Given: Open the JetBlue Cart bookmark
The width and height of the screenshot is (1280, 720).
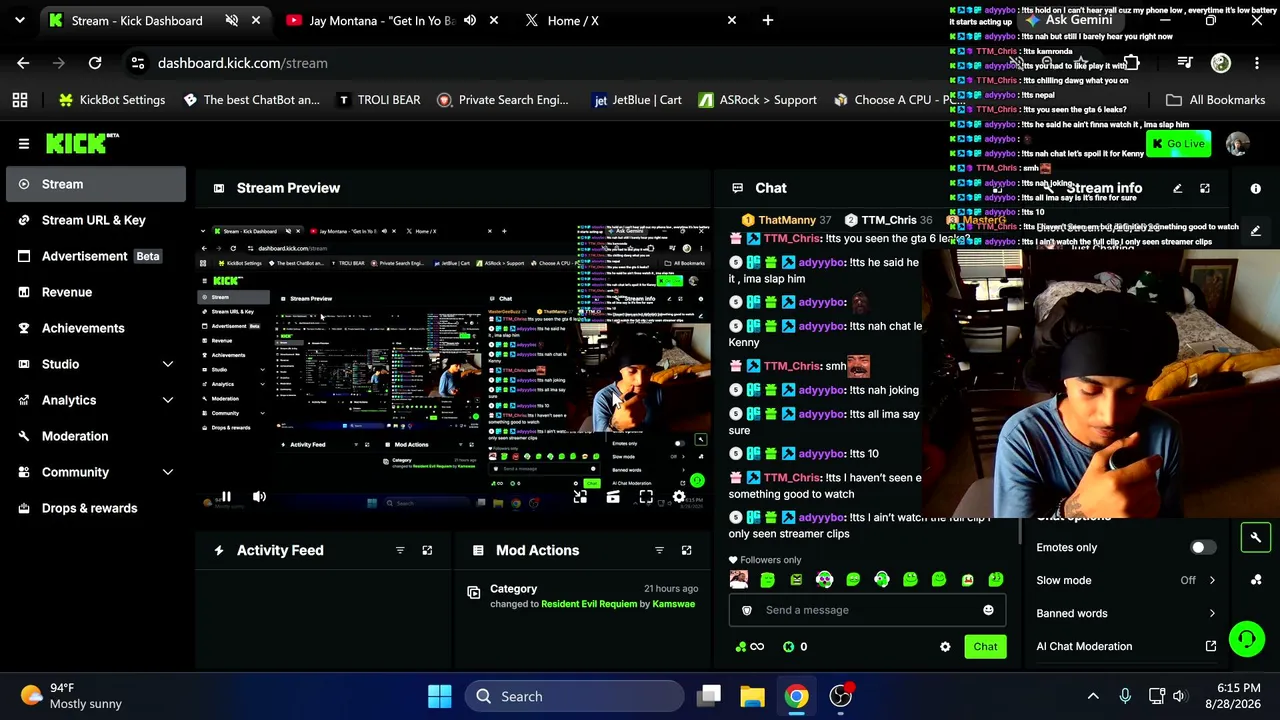Looking at the screenshot, I should [x=637, y=100].
